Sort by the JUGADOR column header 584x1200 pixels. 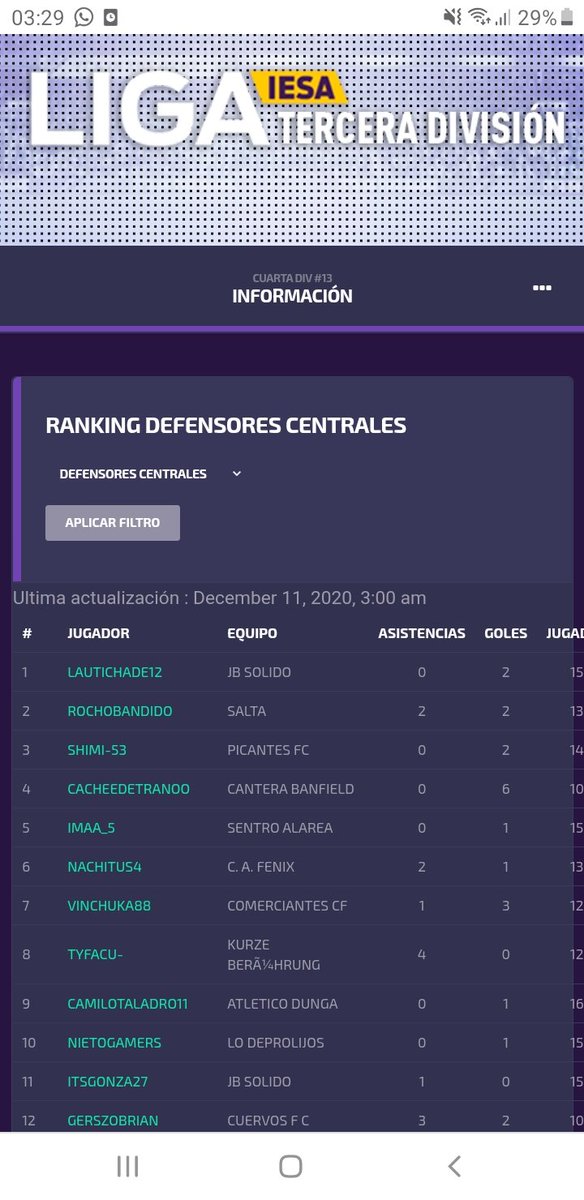[98, 633]
